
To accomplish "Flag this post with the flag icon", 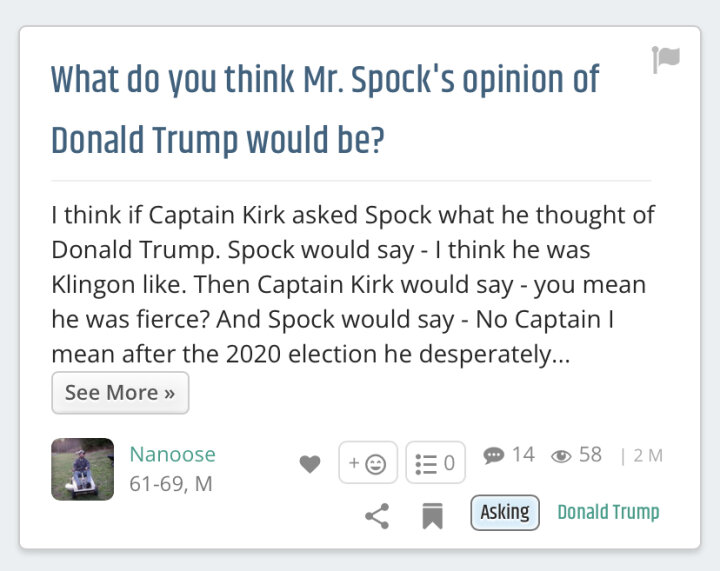I will tap(666, 60).
